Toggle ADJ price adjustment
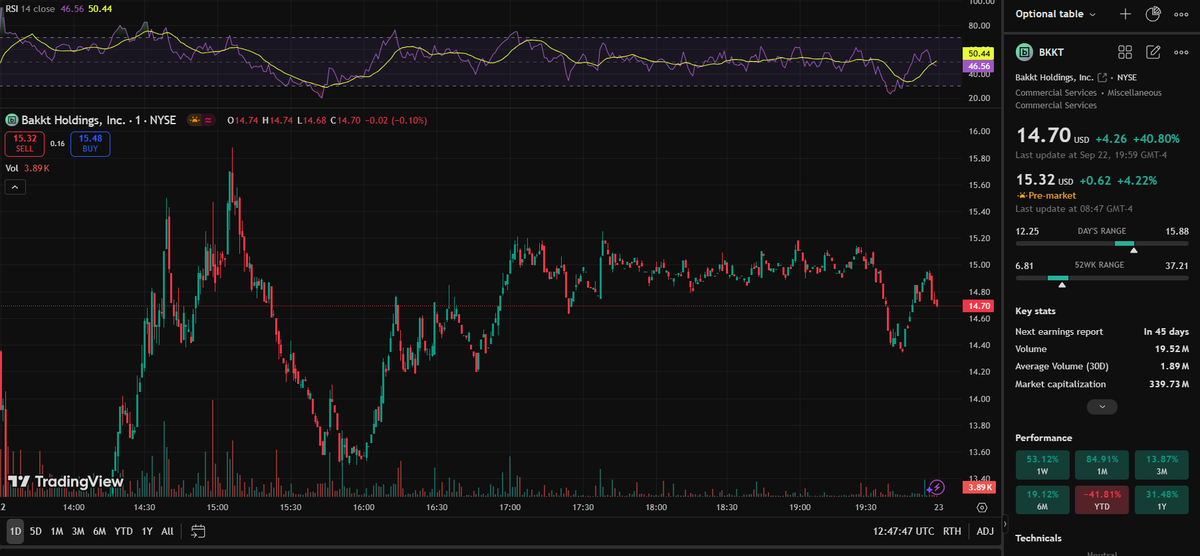Viewport: 1200px width, 556px height. pyautogui.click(x=985, y=531)
